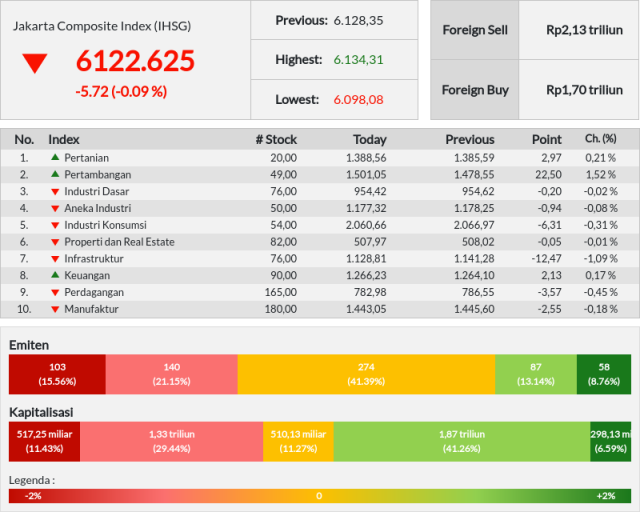Click the Today column header

tap(370, 140)
